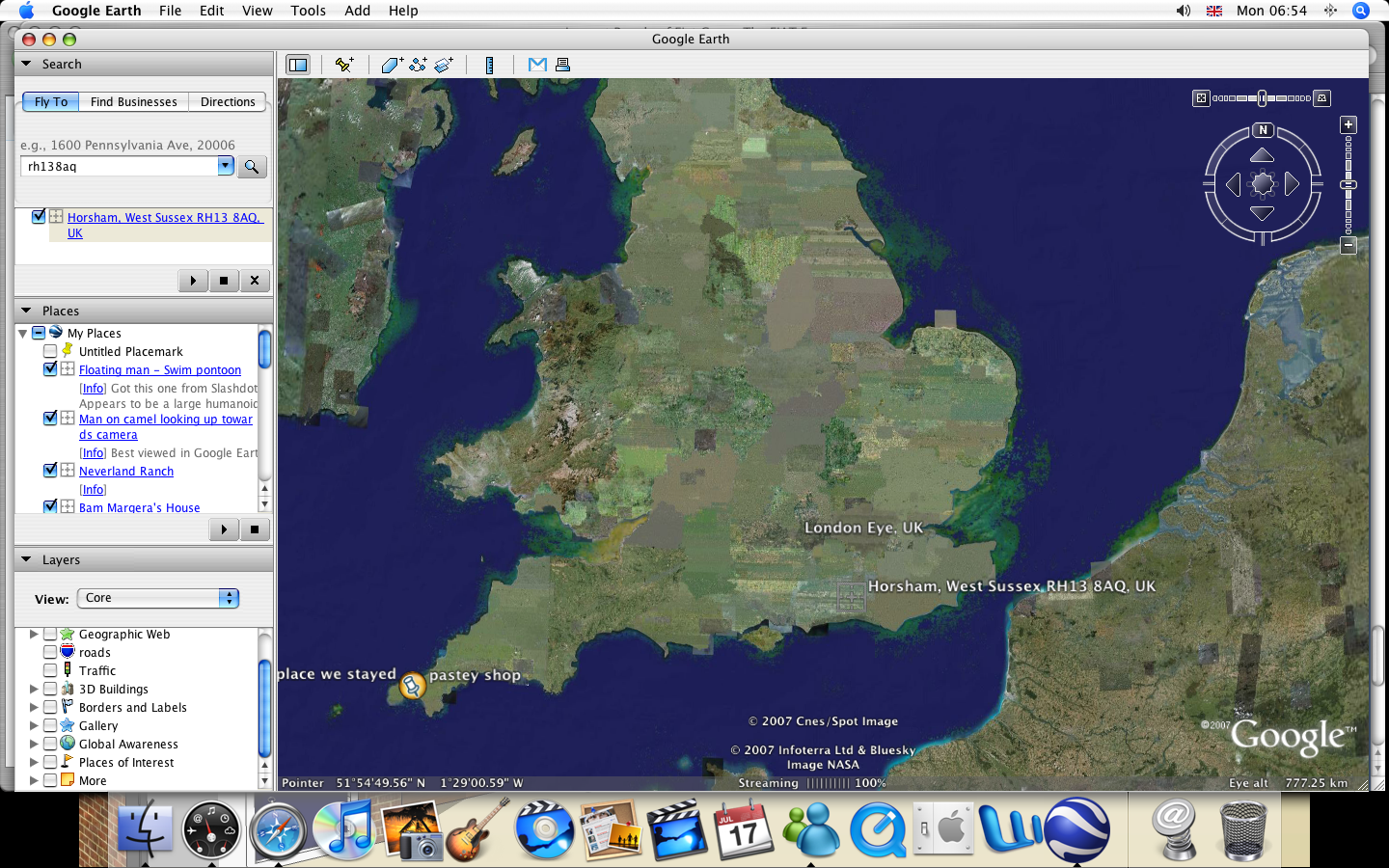Click play tour button in Search panel
Screen dimensions: 1389x868
pos(193,281)
